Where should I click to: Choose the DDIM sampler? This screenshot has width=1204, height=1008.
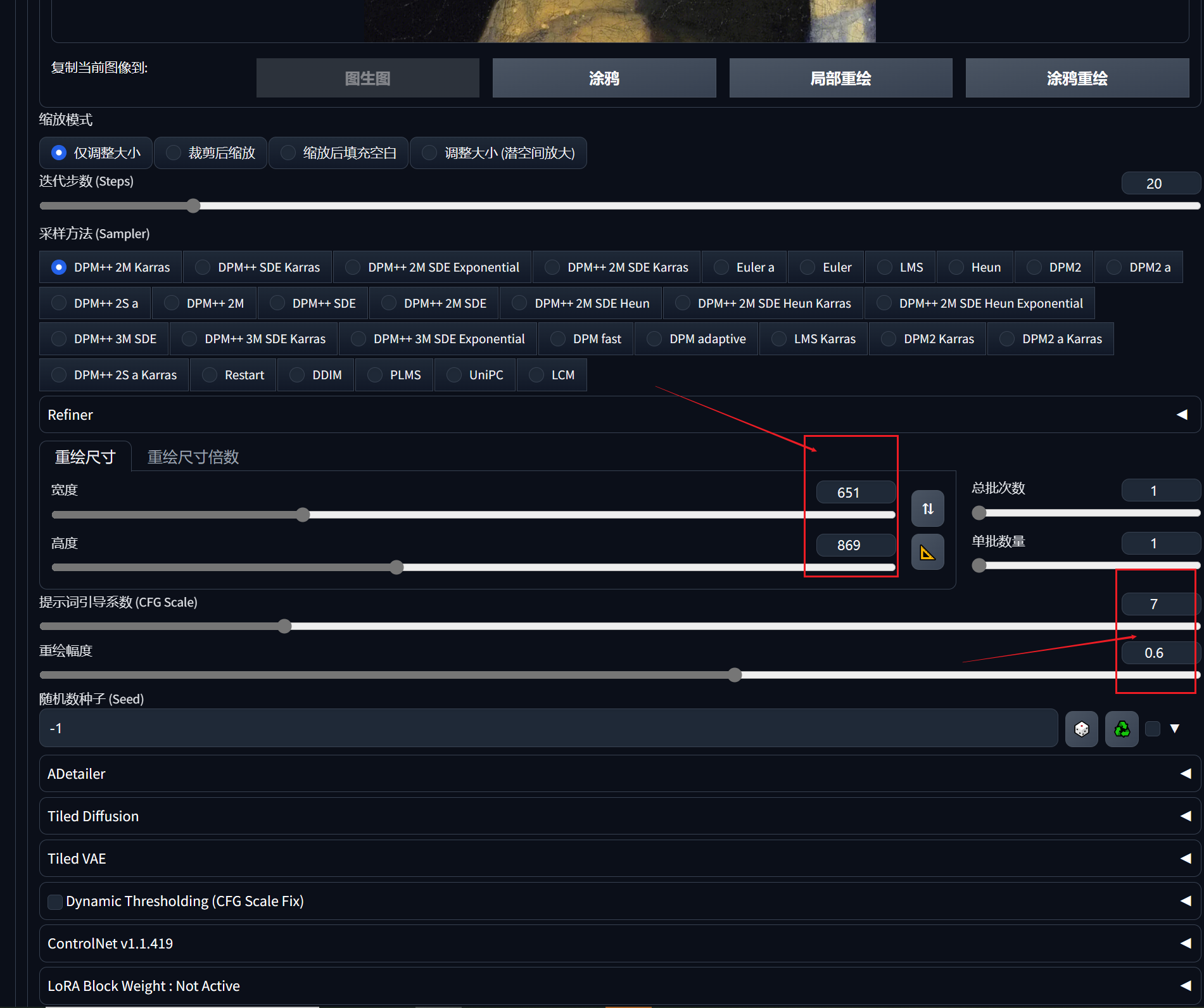tap(315, 375)
